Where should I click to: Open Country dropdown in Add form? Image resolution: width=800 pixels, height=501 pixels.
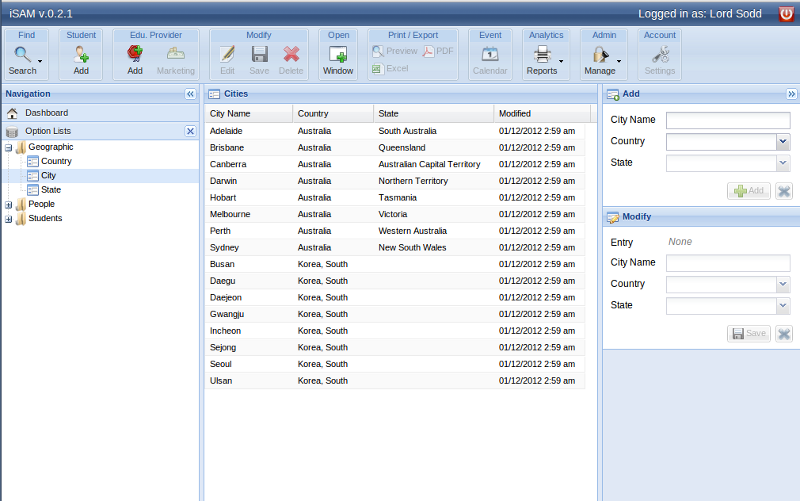click(783, 141)
